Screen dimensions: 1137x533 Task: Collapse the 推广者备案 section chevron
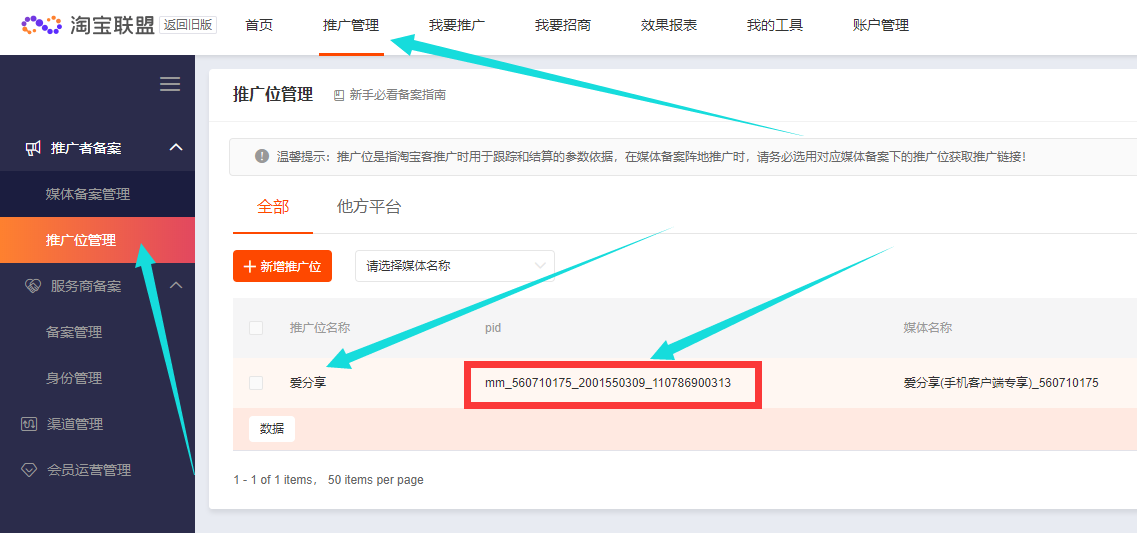176,148
